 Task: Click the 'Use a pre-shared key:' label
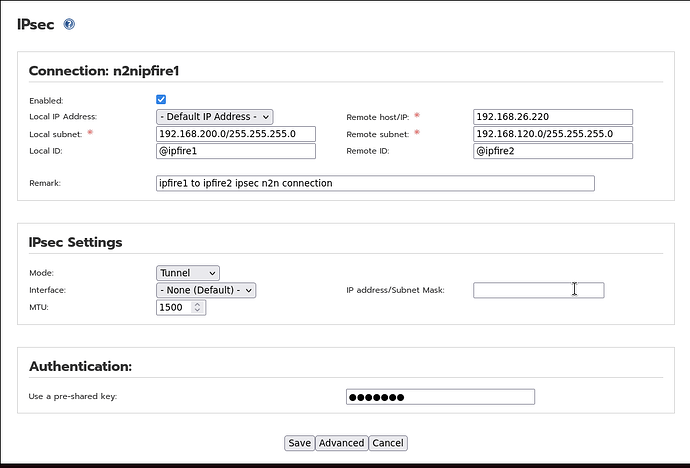tap(73, 396)
